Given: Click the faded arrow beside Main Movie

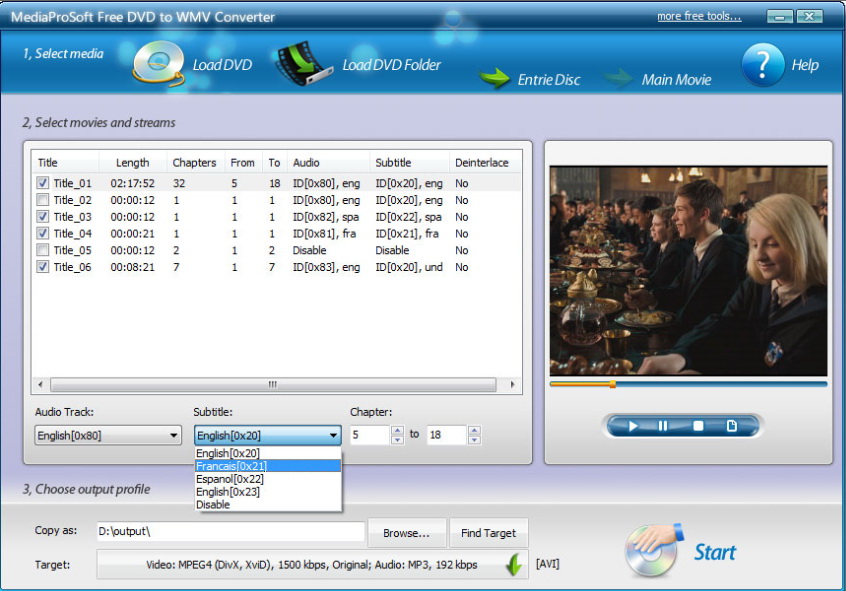Looking at the screenshot, I should point(618,78).
